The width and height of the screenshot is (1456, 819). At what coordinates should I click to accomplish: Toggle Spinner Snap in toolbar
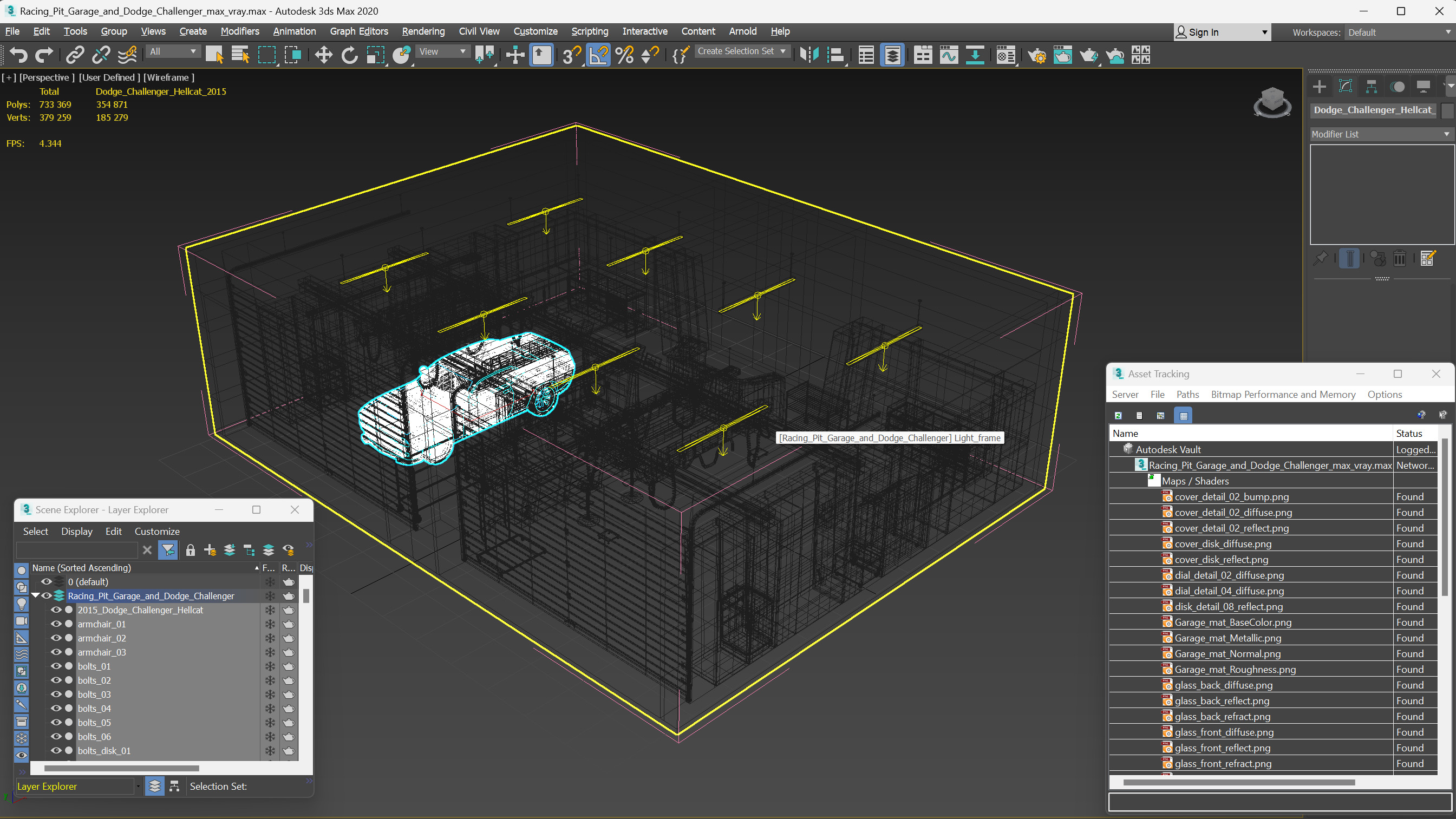click(650, 55)
